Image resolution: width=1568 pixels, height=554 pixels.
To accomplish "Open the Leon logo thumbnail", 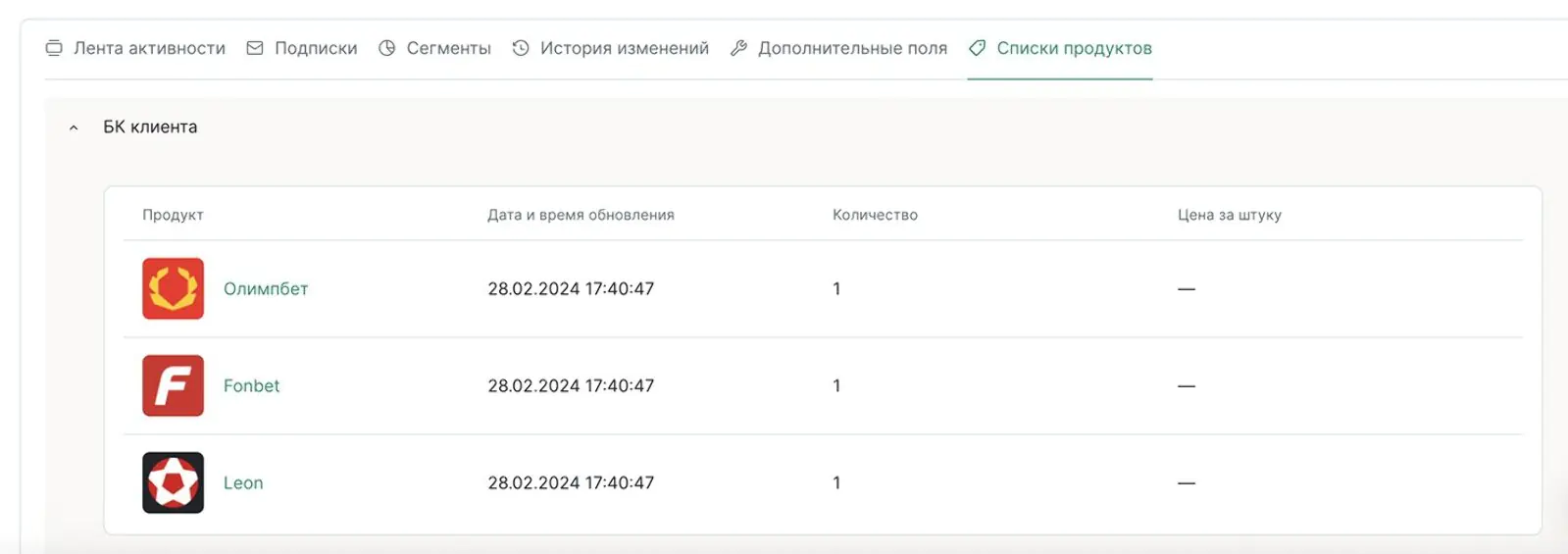I will [174, 482].
